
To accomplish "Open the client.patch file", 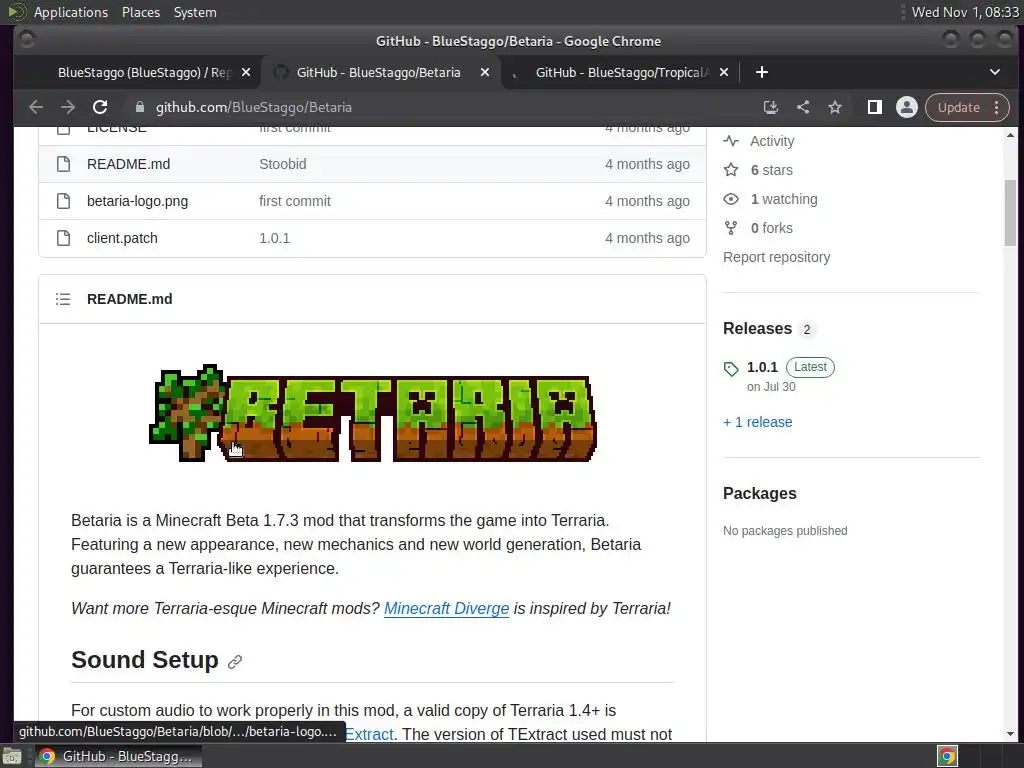I will coord(122,238).
